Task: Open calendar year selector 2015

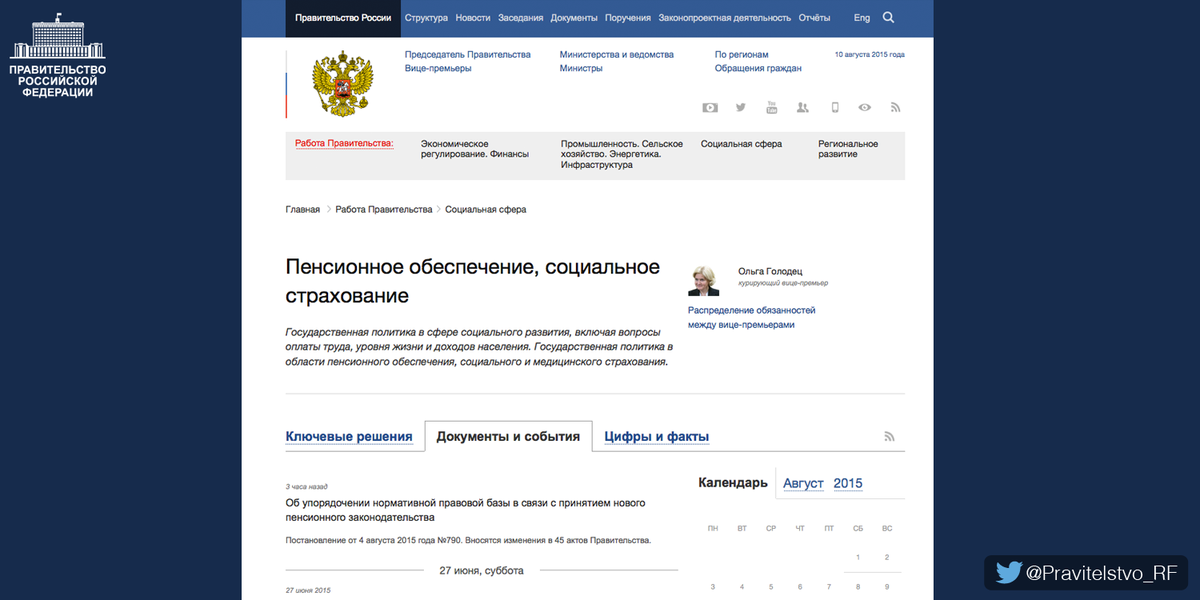Action: click(x=848, y=483)
